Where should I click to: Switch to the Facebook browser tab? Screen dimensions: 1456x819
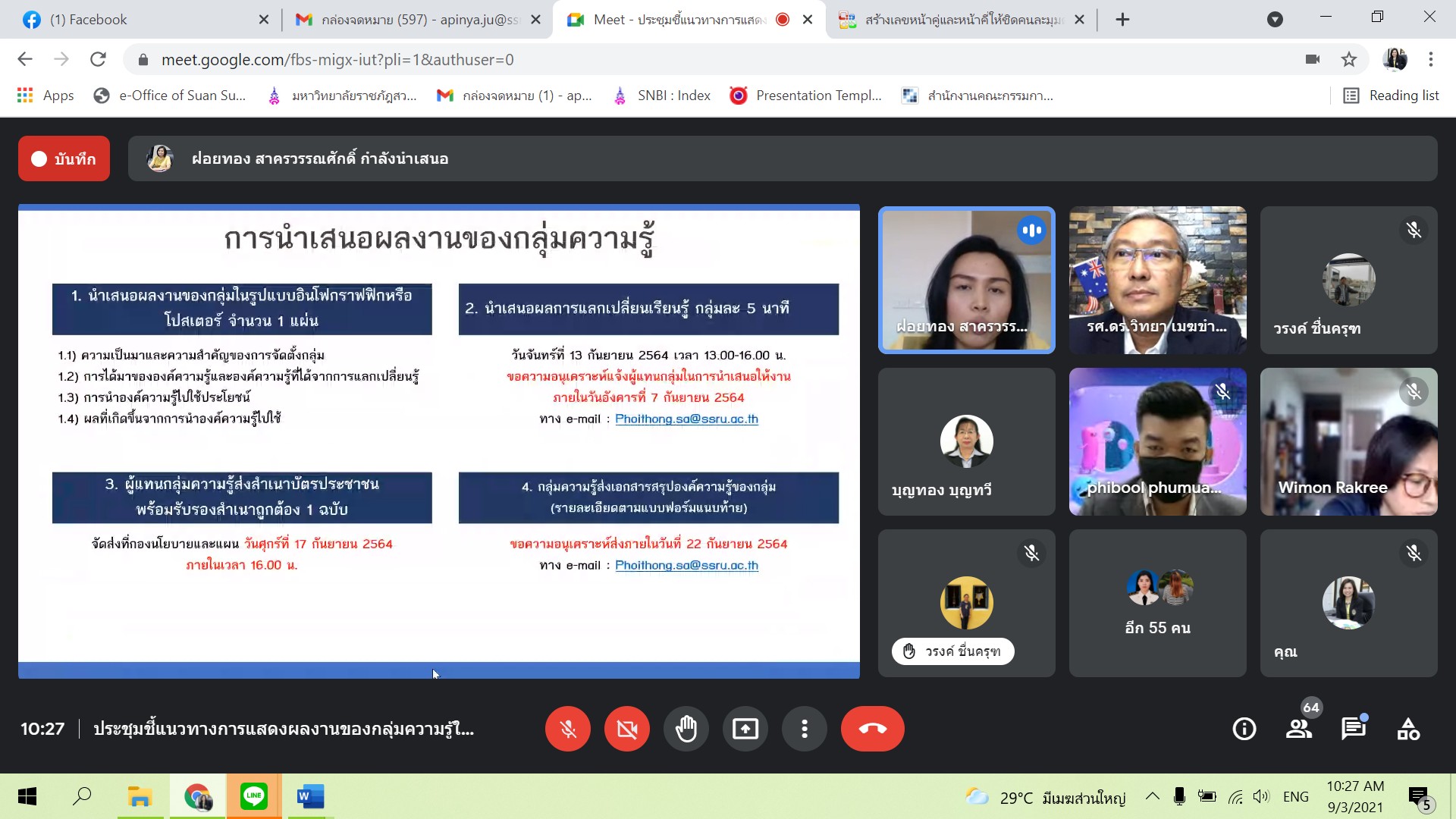tap(140, 20)
